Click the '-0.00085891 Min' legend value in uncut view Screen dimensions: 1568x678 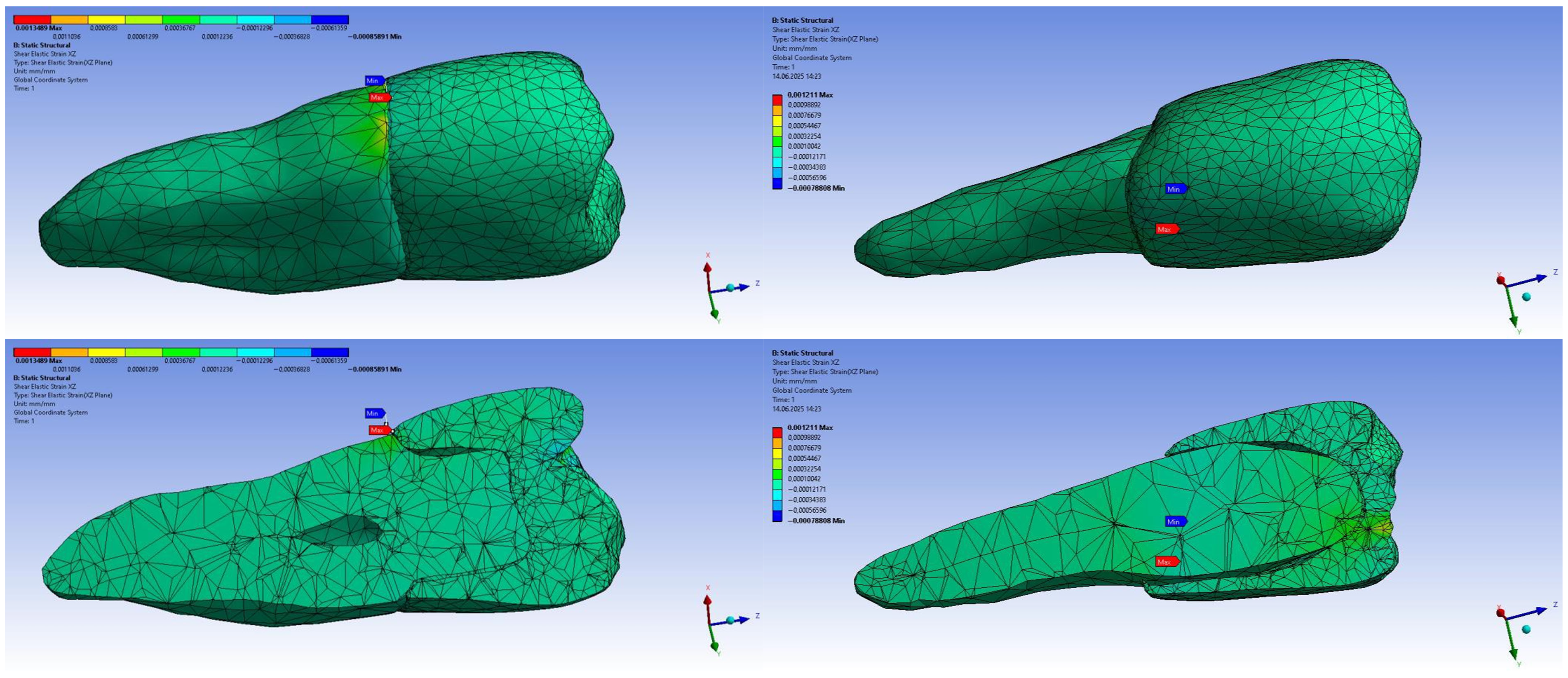coord(374,37)
